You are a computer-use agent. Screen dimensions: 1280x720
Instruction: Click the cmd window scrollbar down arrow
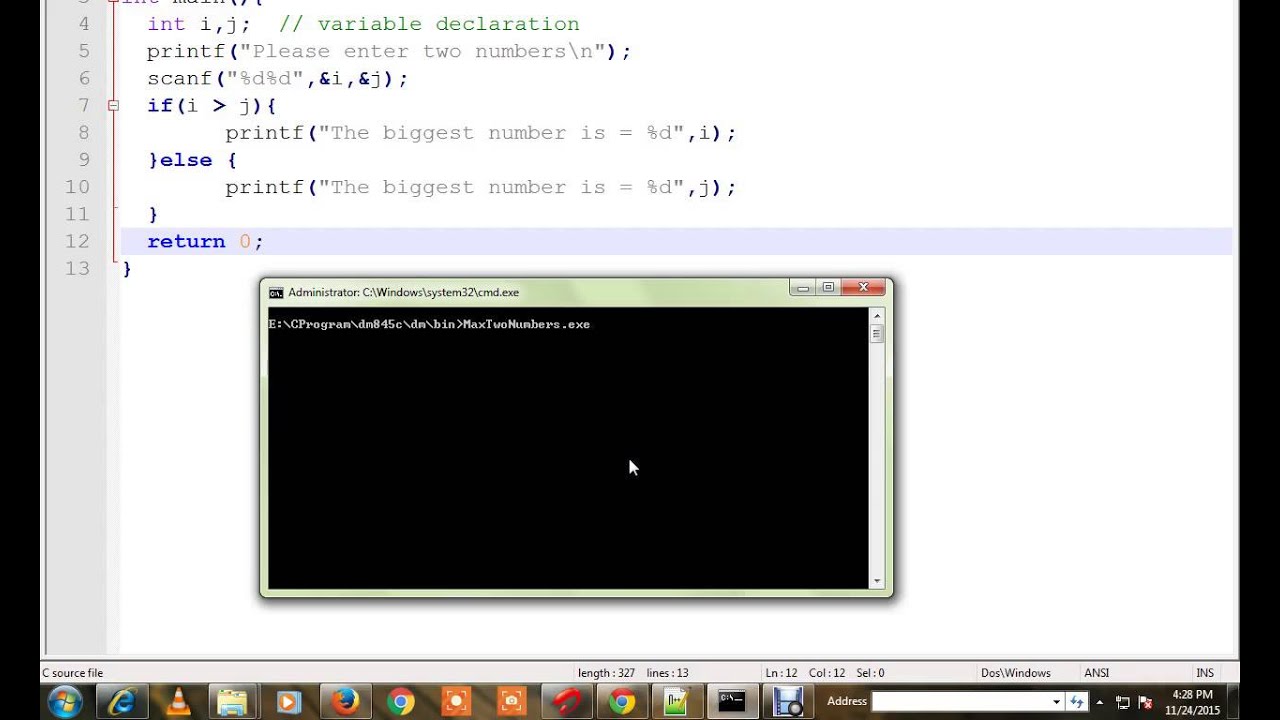pyautogui.click(x=877, y=581)
